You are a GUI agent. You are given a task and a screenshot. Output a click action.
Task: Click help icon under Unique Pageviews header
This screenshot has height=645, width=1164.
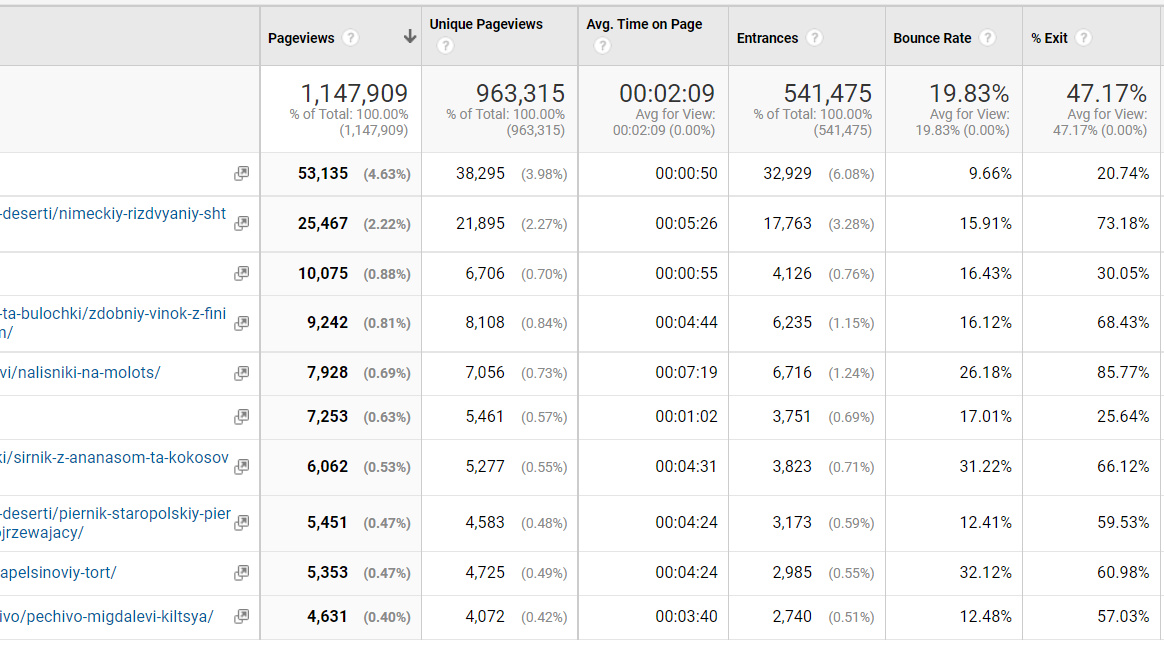[x=445, y=46]
